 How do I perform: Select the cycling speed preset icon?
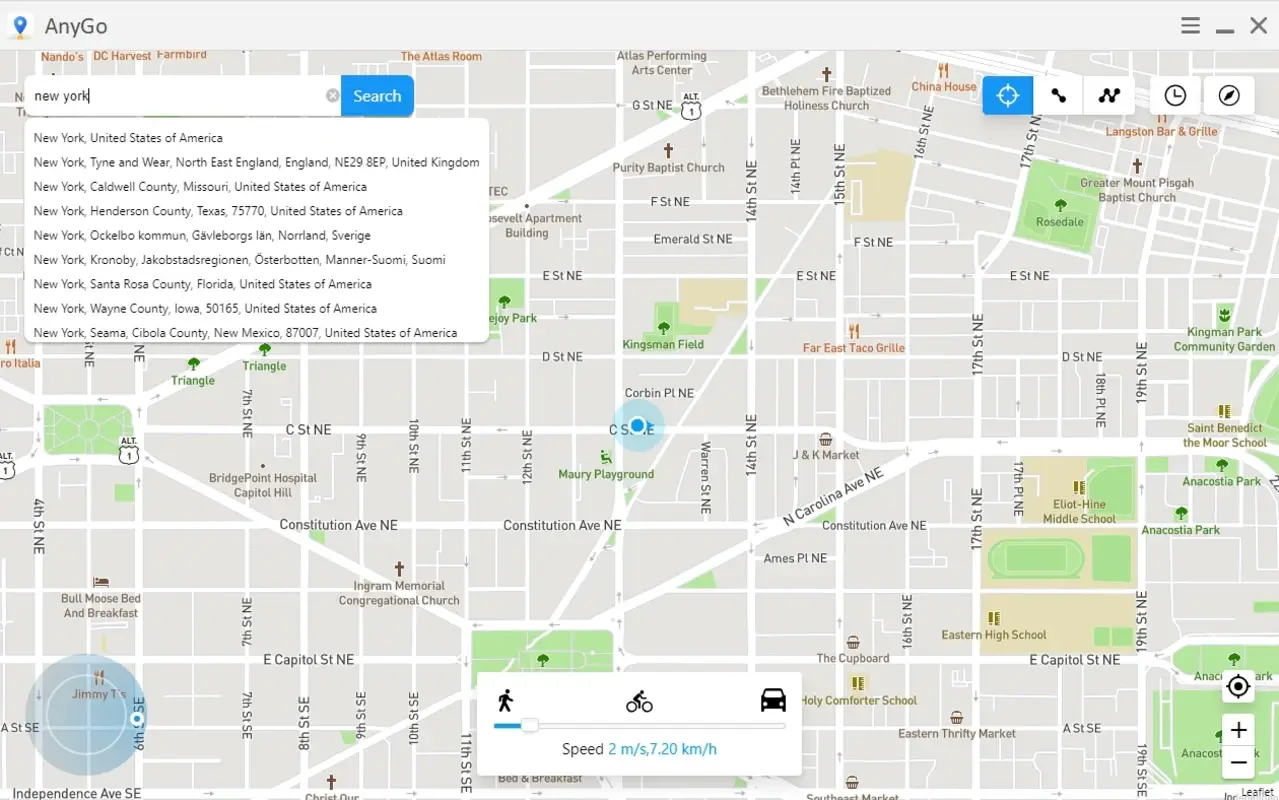(x=639, y=699)
